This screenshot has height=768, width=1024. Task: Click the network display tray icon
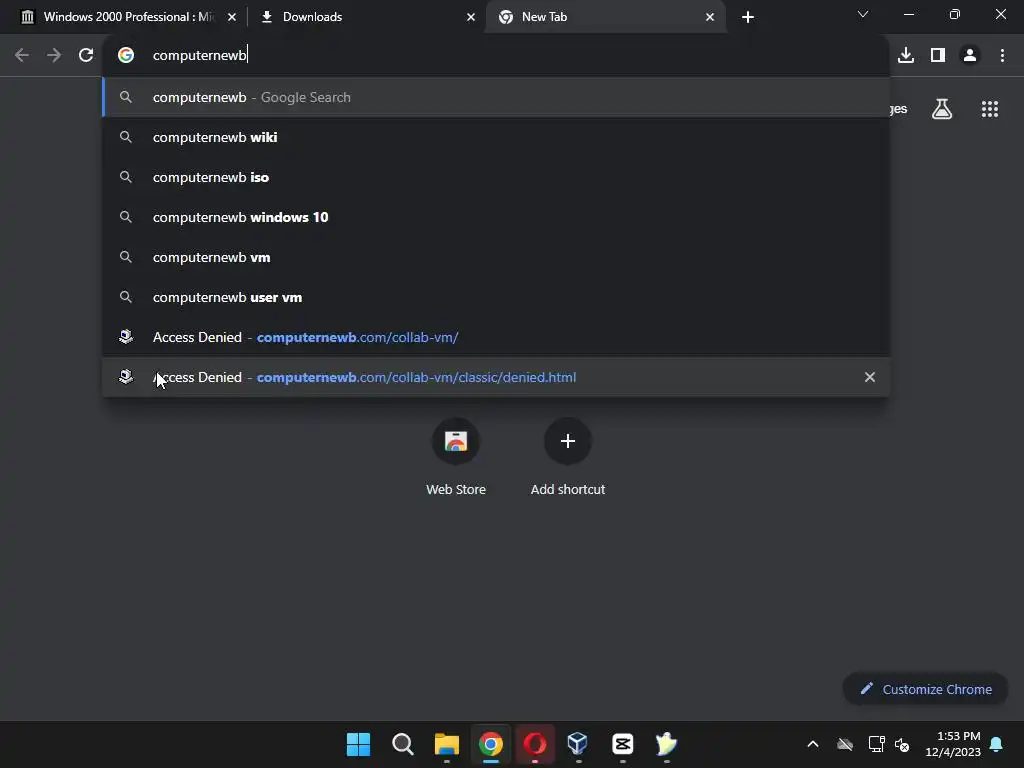(x=876, y=744)
